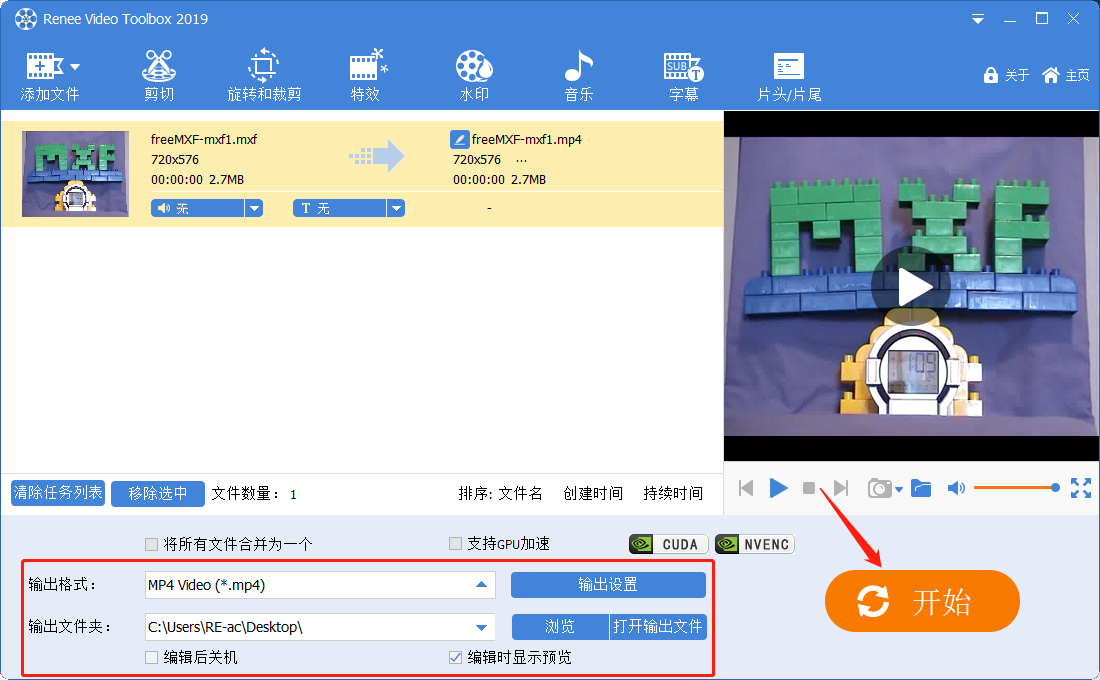This screenshot has height=680, width=1100.
Task: Go to 主页 homepage
Action: pos(1064,75)
